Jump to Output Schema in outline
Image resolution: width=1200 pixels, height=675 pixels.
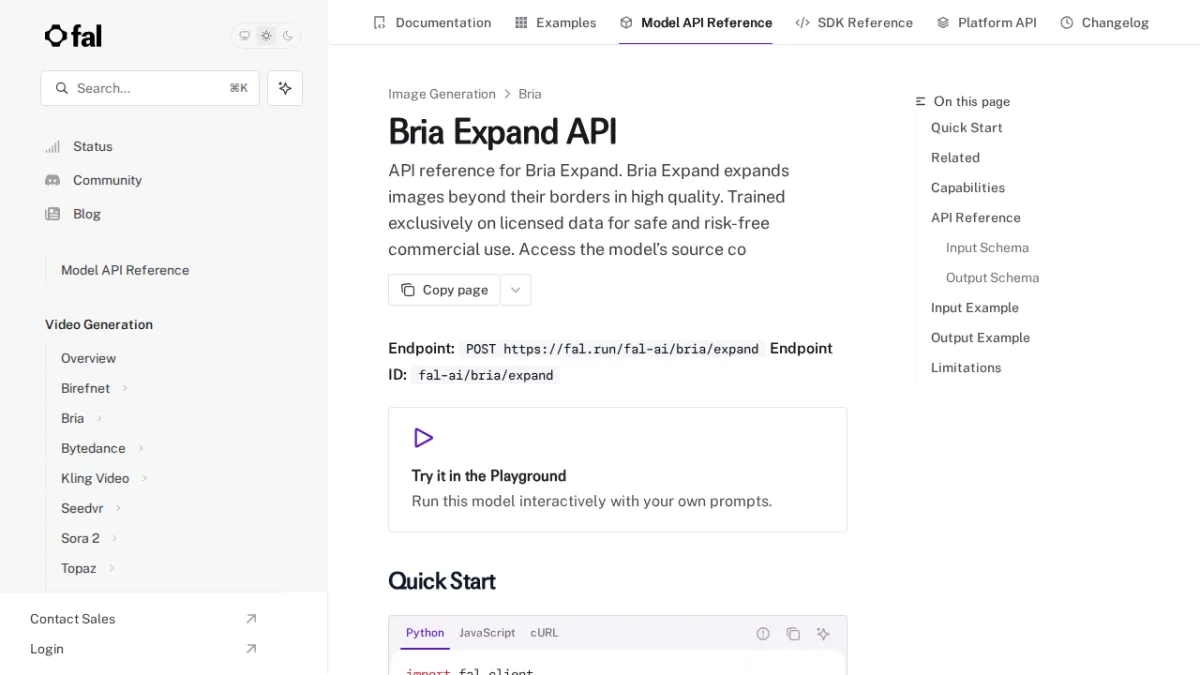pyautogui.click(x=992, y=278)
